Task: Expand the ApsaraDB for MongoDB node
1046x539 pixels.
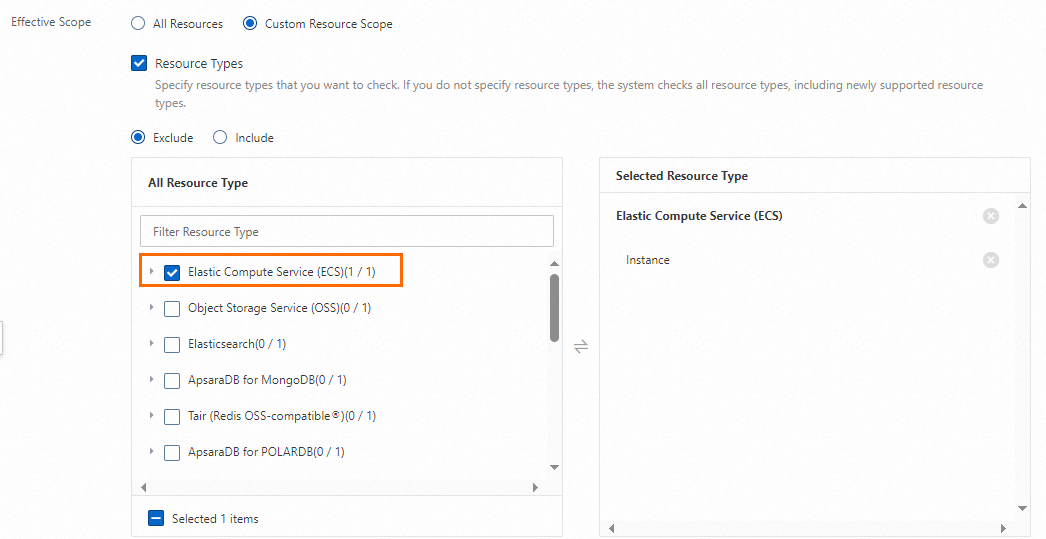Action: coord(151,380)
